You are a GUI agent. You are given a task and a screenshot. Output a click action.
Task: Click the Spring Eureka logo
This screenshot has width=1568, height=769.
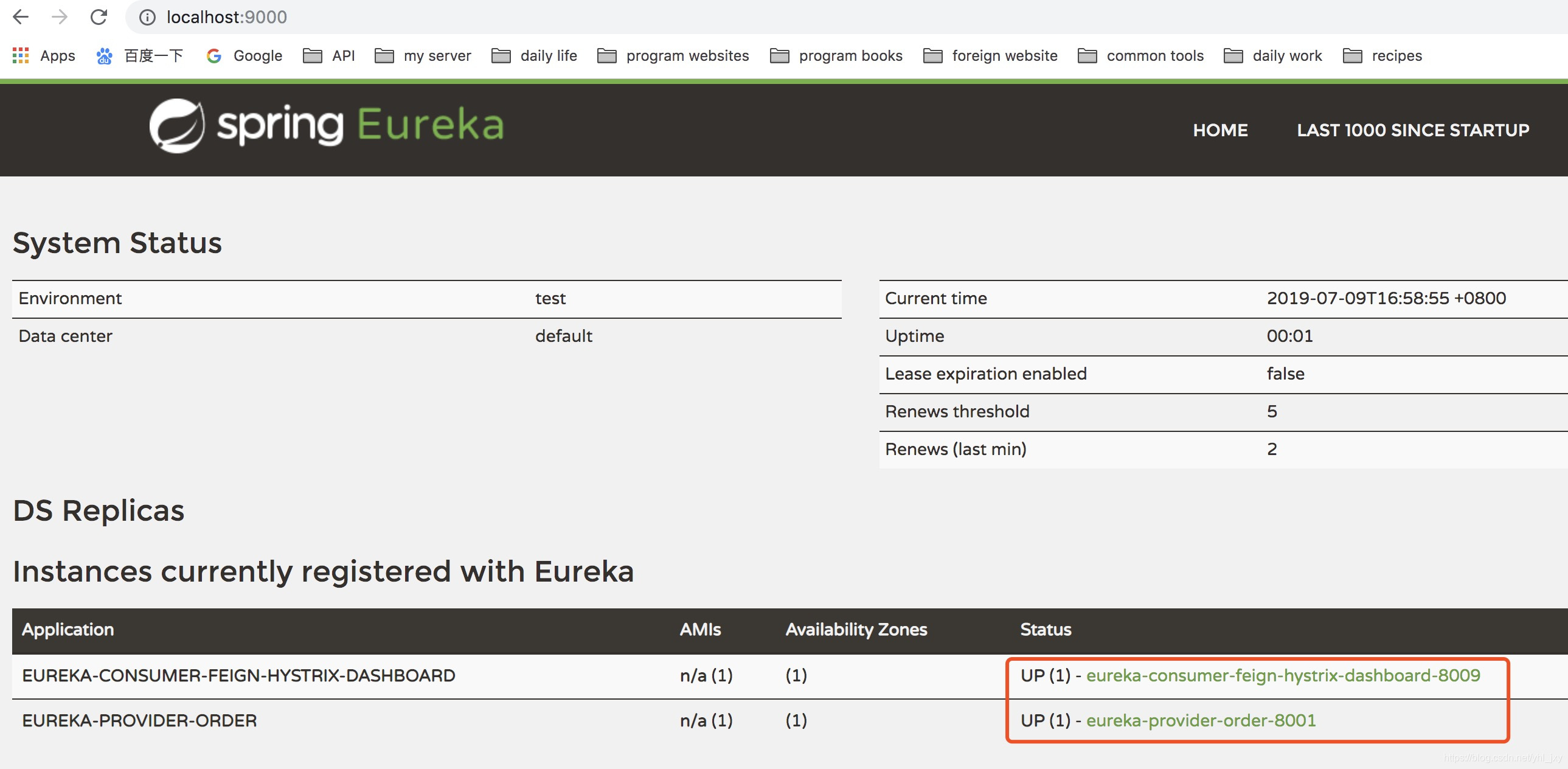pos(327,125)
